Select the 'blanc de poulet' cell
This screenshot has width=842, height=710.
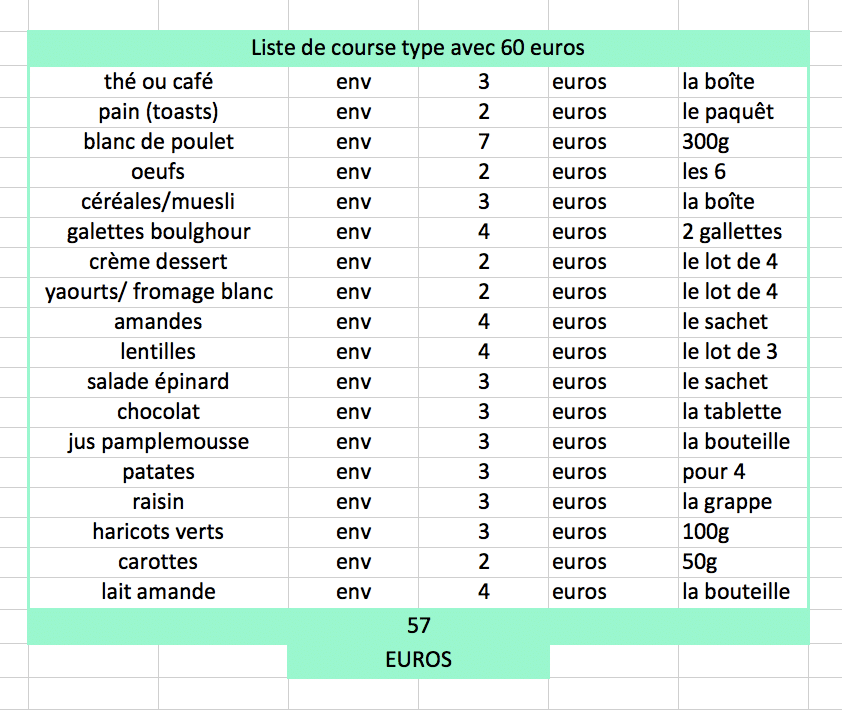point(158,142)
